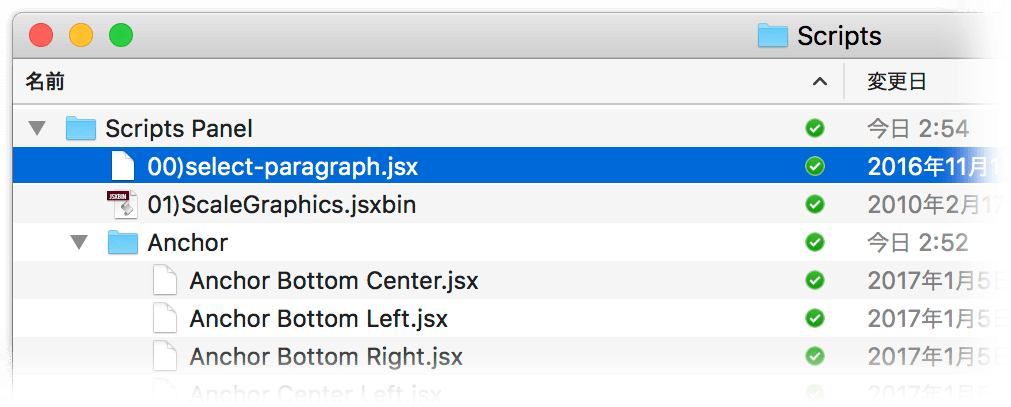This screenshot has width=1011, height=407.
Task: Click sync status checkmark beside ScaleGraphics.jsxbin
Action: pyautogui.click(x=815, y=205)
